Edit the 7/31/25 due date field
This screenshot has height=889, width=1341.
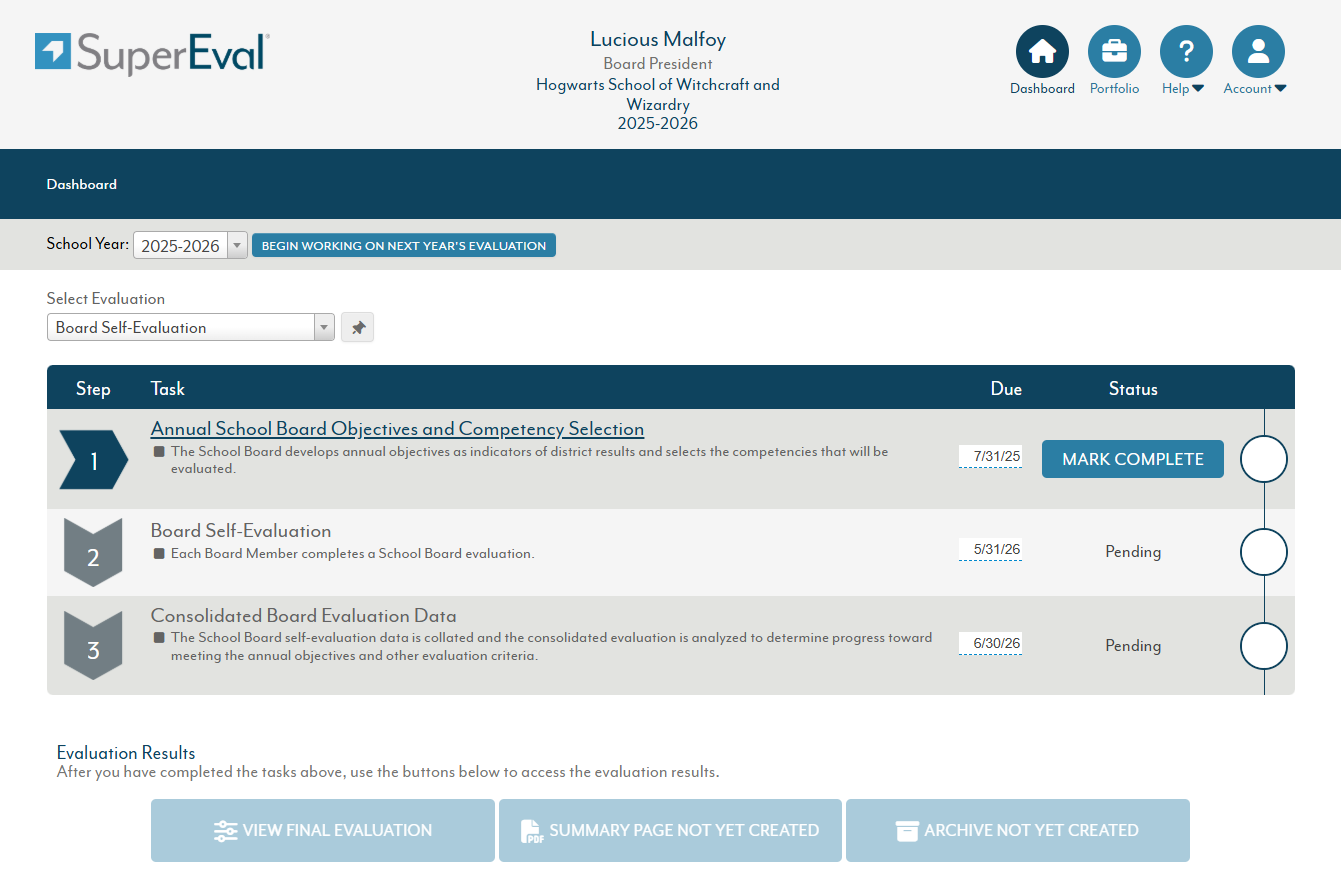tap(990, 457)
